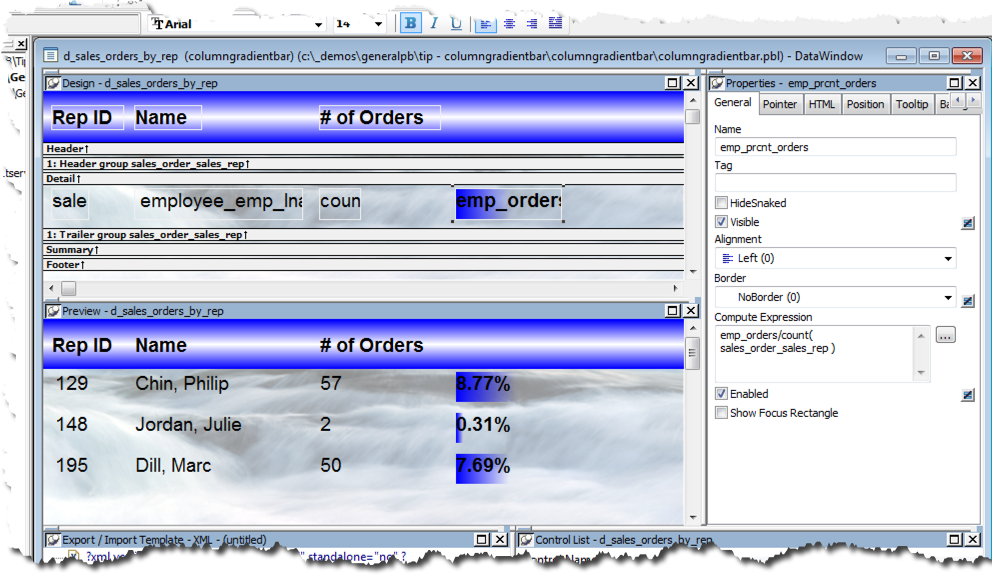This screenshot has width=992, height=575.
Task: Open expression editor for Border property
Action: 967,300
